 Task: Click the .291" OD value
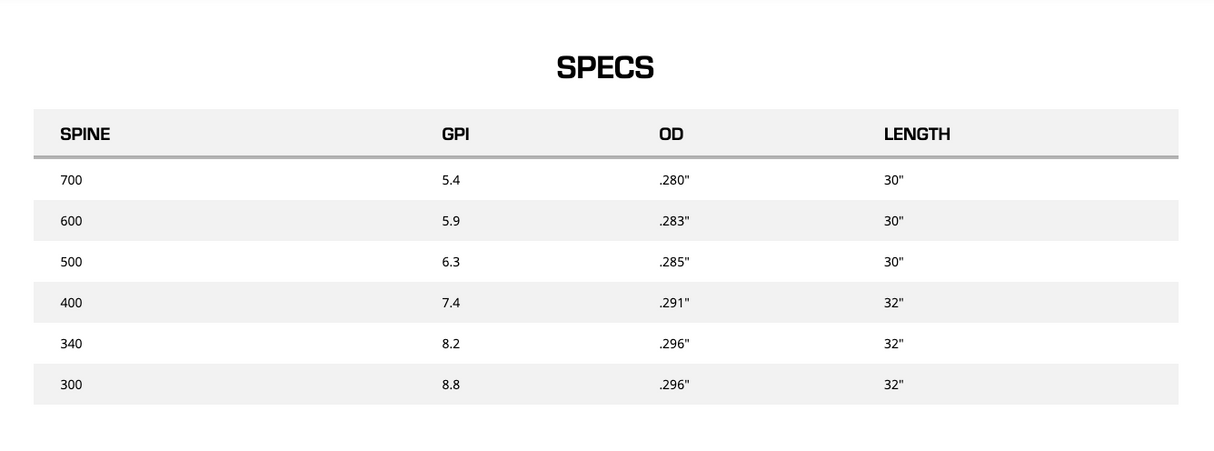pyautogui.click(x=674, y=303)
